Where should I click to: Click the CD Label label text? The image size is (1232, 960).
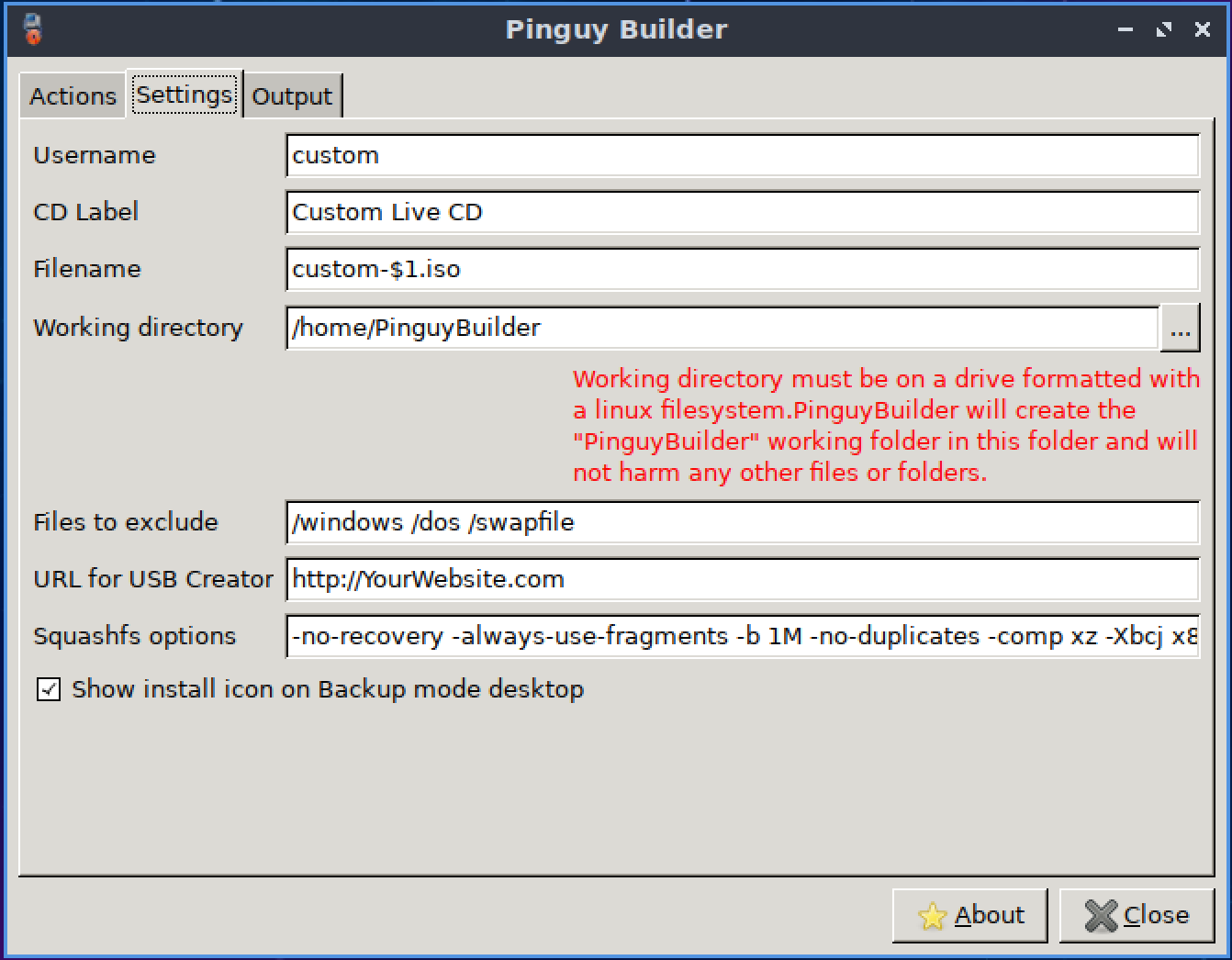[85, 212]
